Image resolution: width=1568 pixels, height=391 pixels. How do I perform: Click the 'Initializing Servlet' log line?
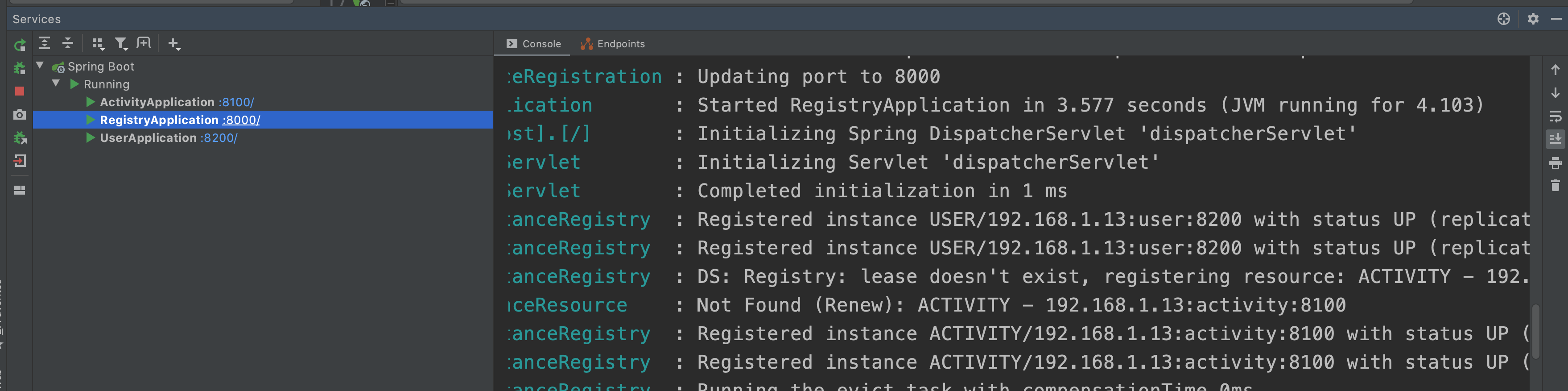coord(928,162)
